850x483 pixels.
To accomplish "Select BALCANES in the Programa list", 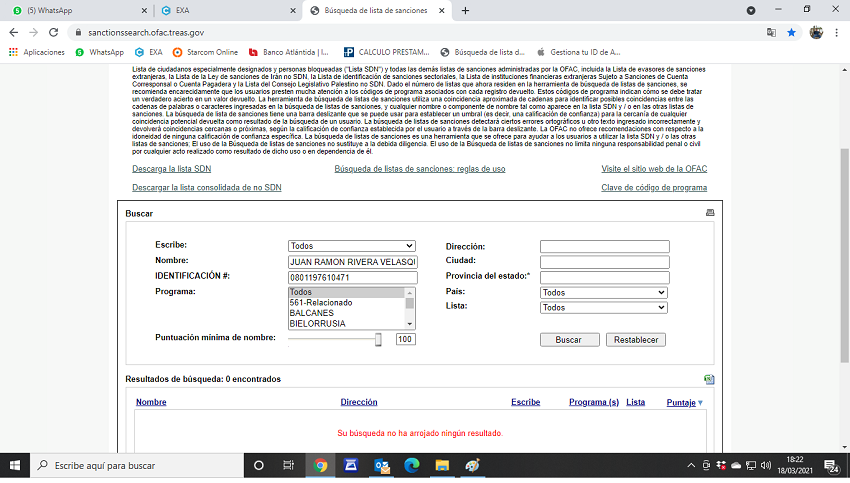I will pos(311,313).
